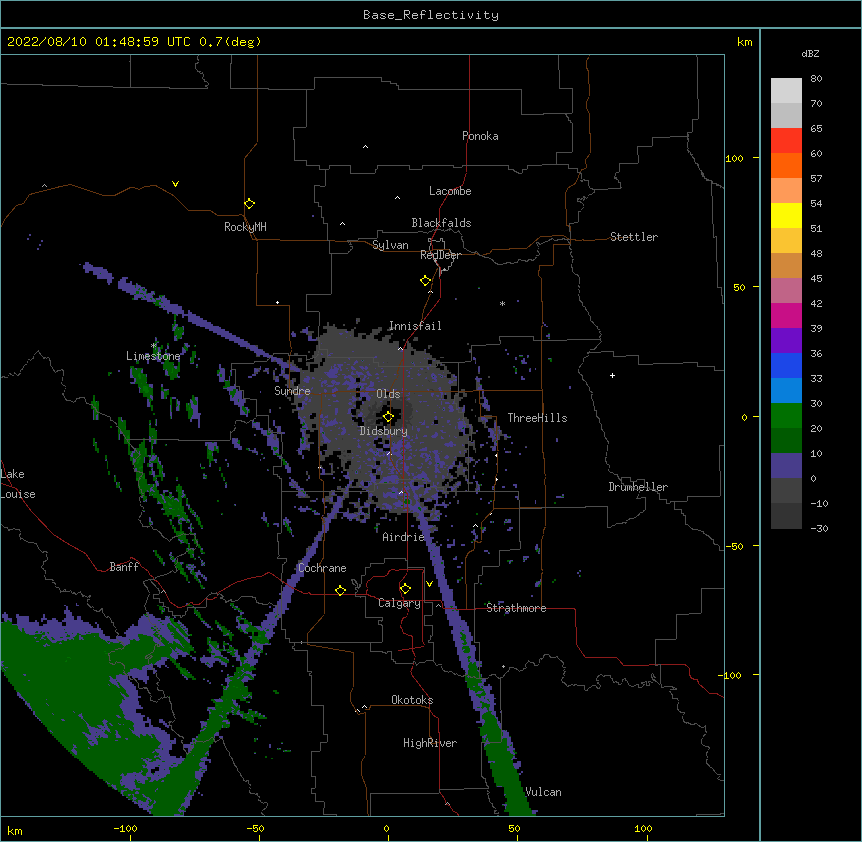Select the blue 33-36 dBZ legend swatch
The image size is (862, 842).
point(786,365)
